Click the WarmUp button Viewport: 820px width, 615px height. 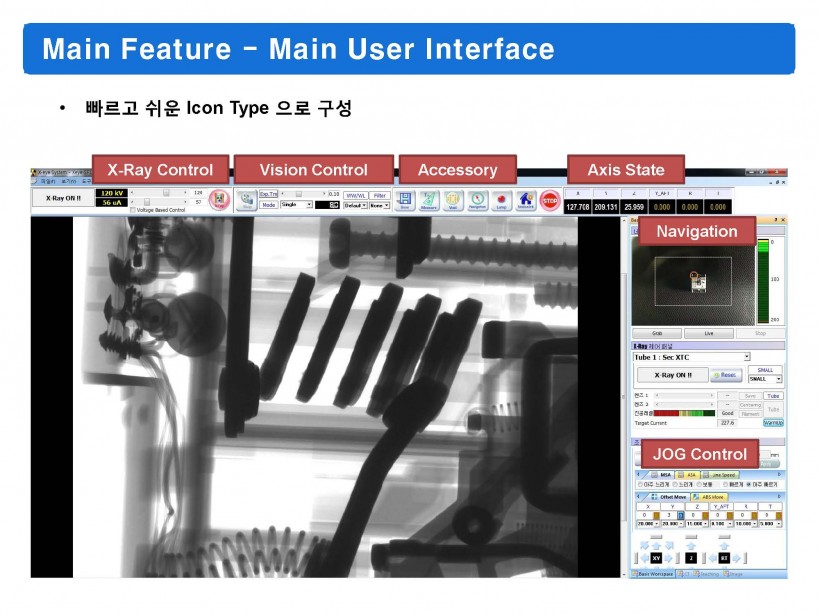(x=773, y=423)
